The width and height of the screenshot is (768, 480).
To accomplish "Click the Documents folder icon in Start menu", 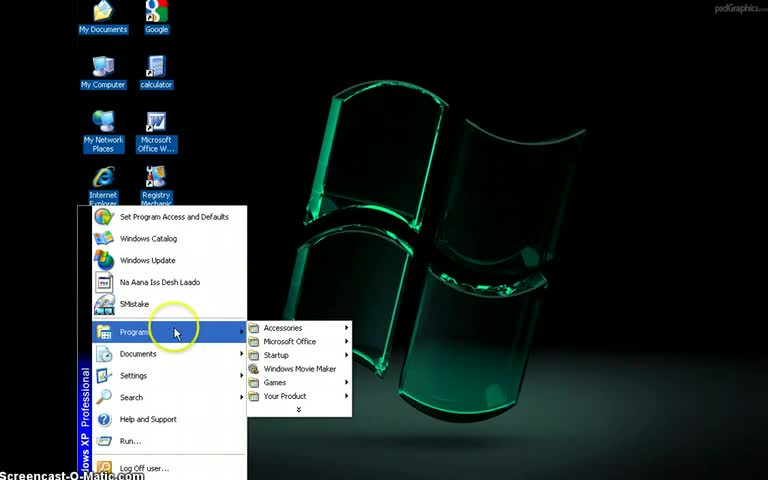I will tap(104, 354).
